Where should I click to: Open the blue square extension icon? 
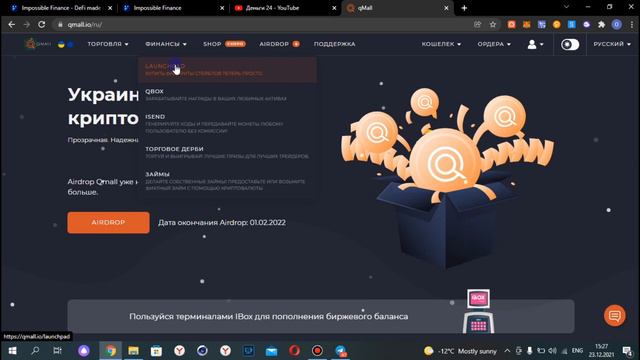(572, 24)
